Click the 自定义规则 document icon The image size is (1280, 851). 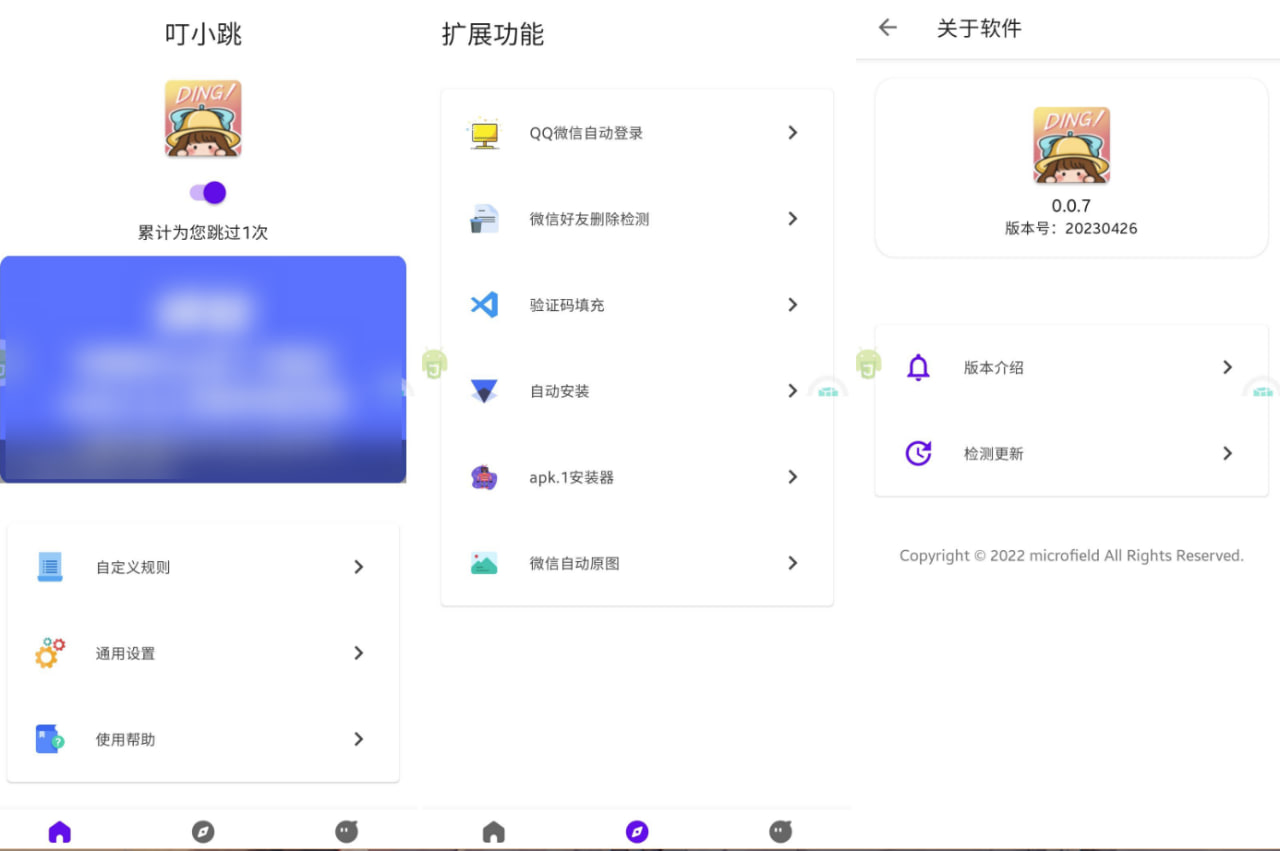(x=50, y=567)
